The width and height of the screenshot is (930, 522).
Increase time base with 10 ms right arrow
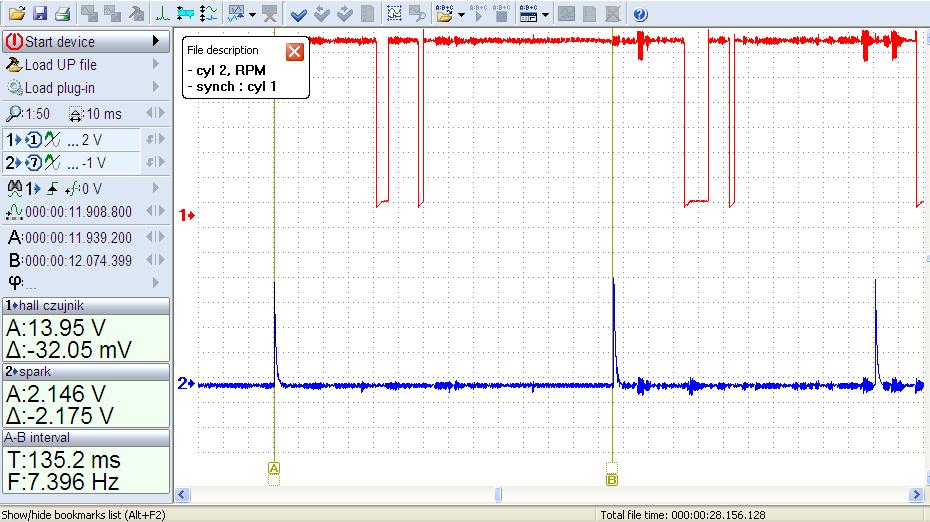pyautogui.click(x=161, y=113)
